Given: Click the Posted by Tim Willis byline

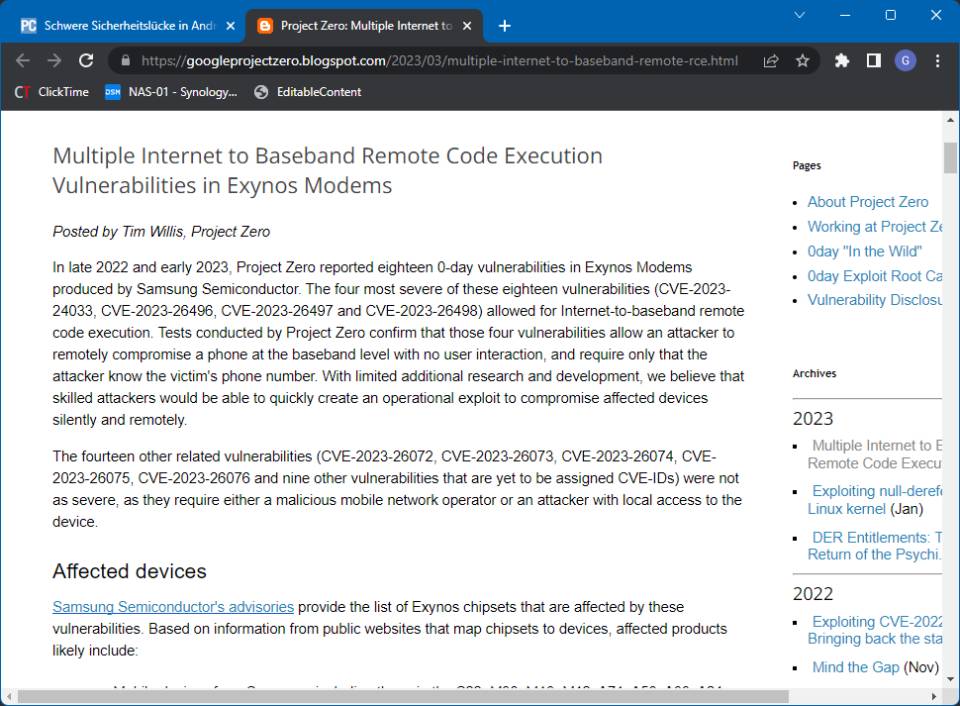Looking at the screenshot, I should (x=161, y=231).
